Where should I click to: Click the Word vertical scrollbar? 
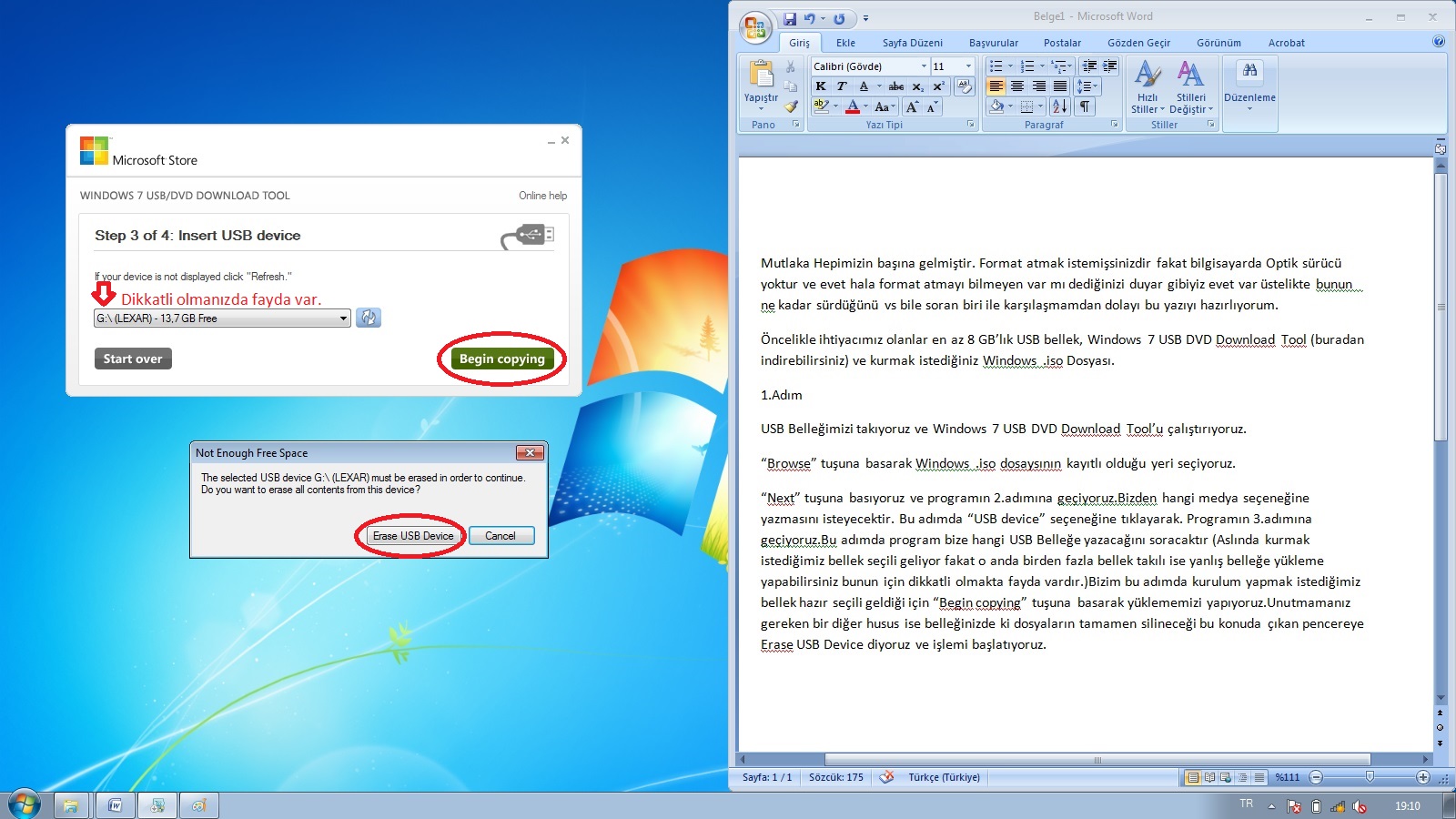coord(1441,308)
